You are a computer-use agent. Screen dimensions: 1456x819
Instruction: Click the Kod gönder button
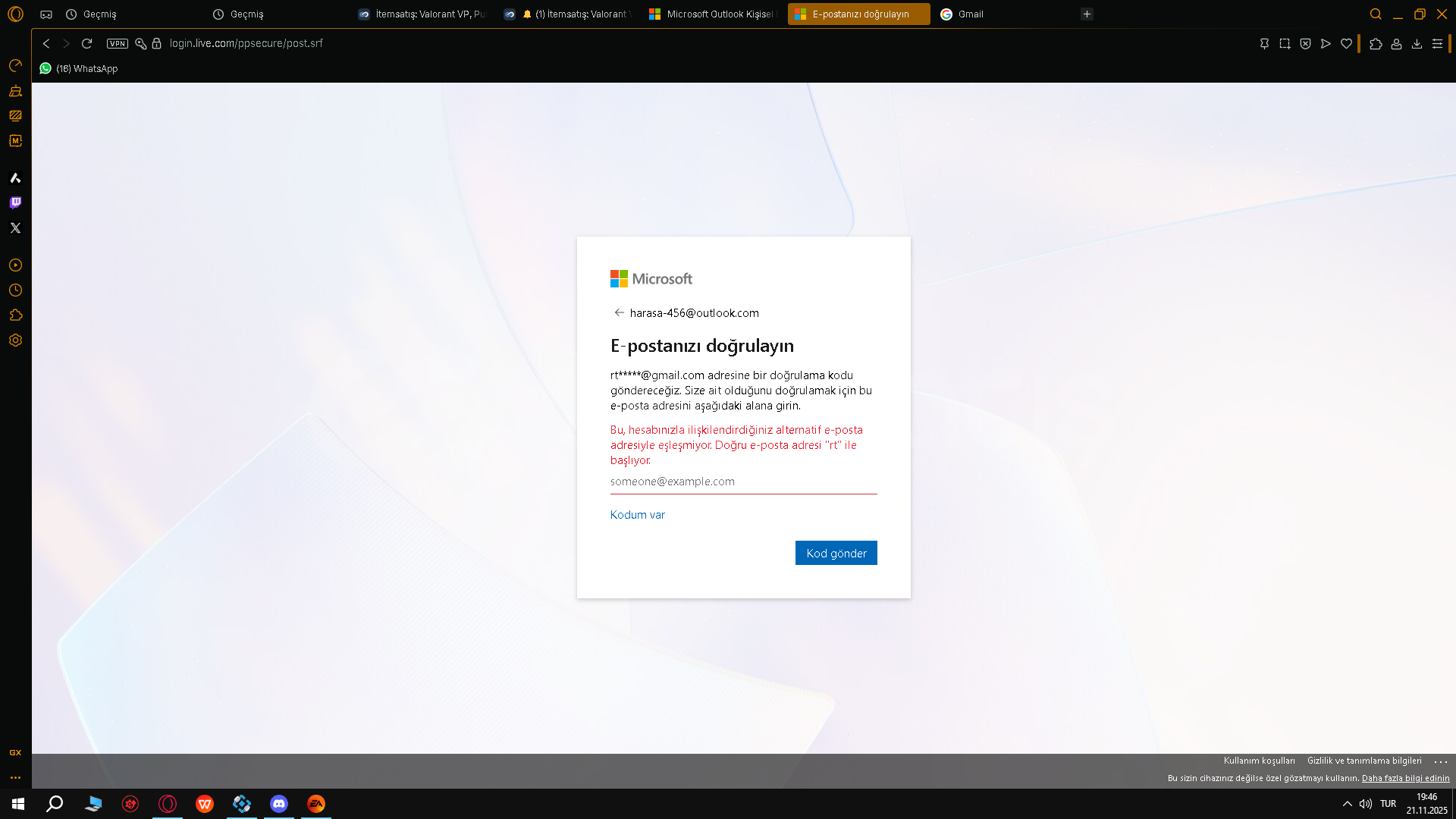point(836,553)
